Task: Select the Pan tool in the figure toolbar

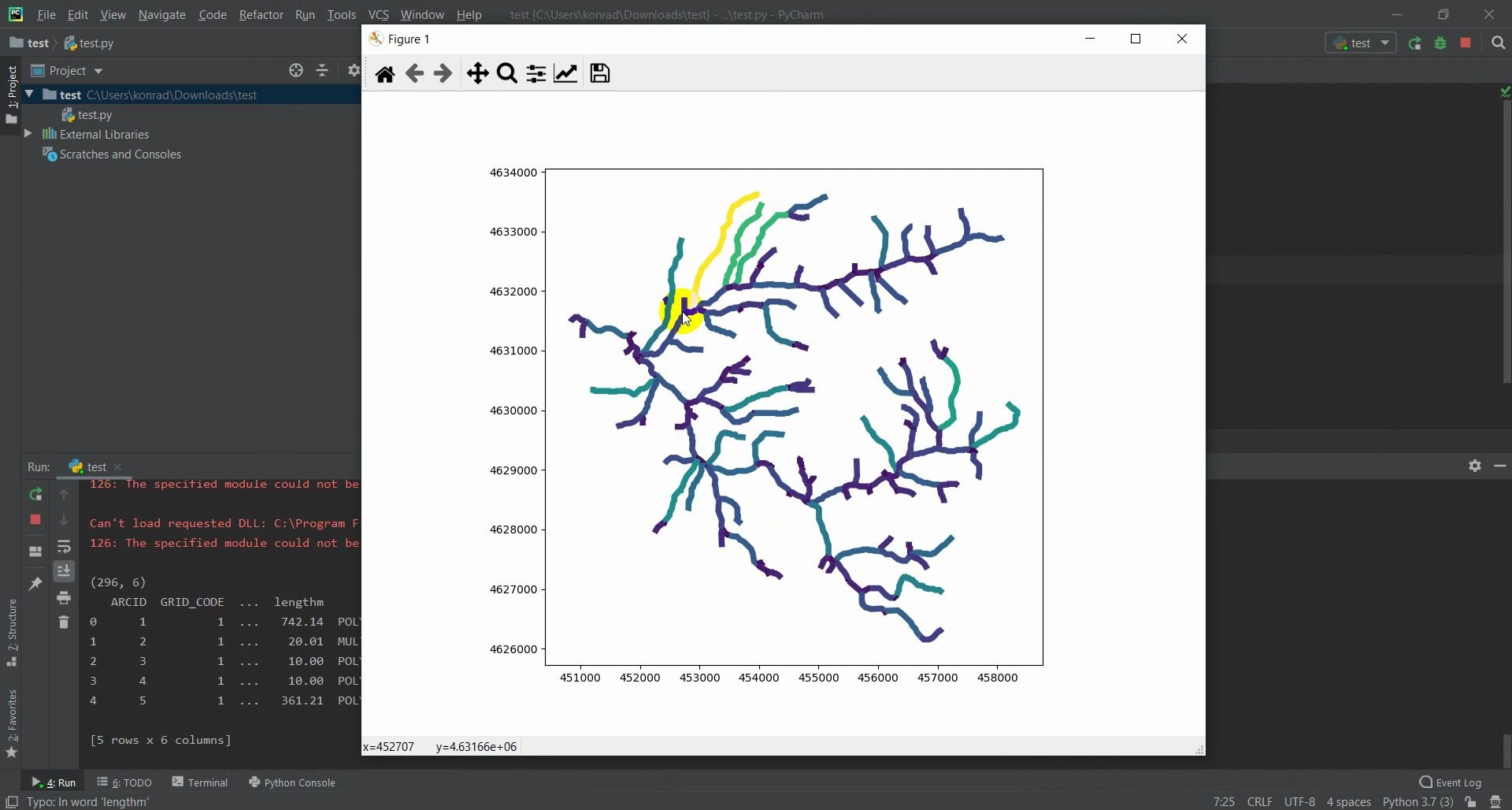Action: click(478, 73)
